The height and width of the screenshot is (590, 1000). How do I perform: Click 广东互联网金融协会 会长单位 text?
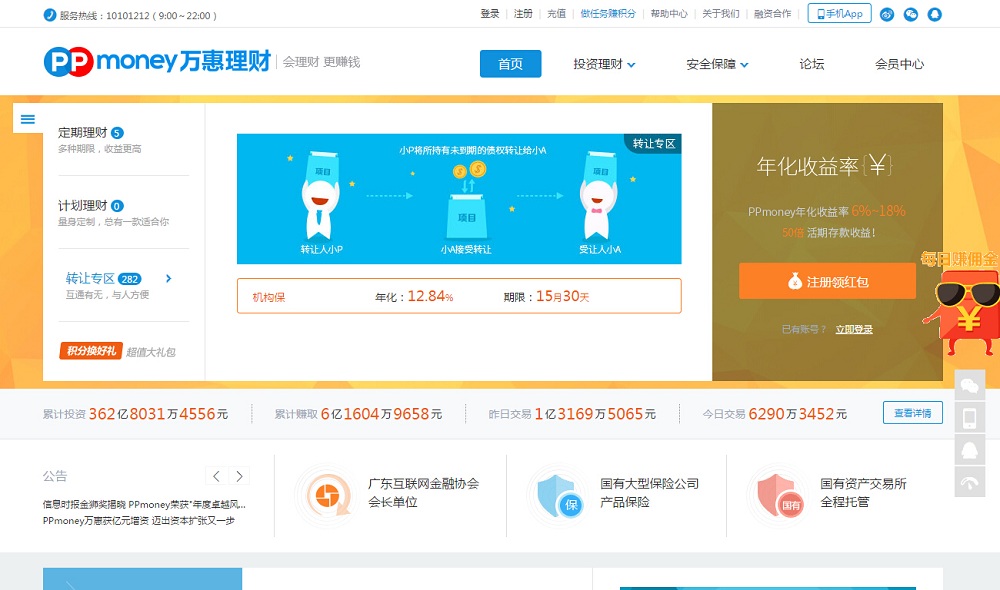pos(423,493)
